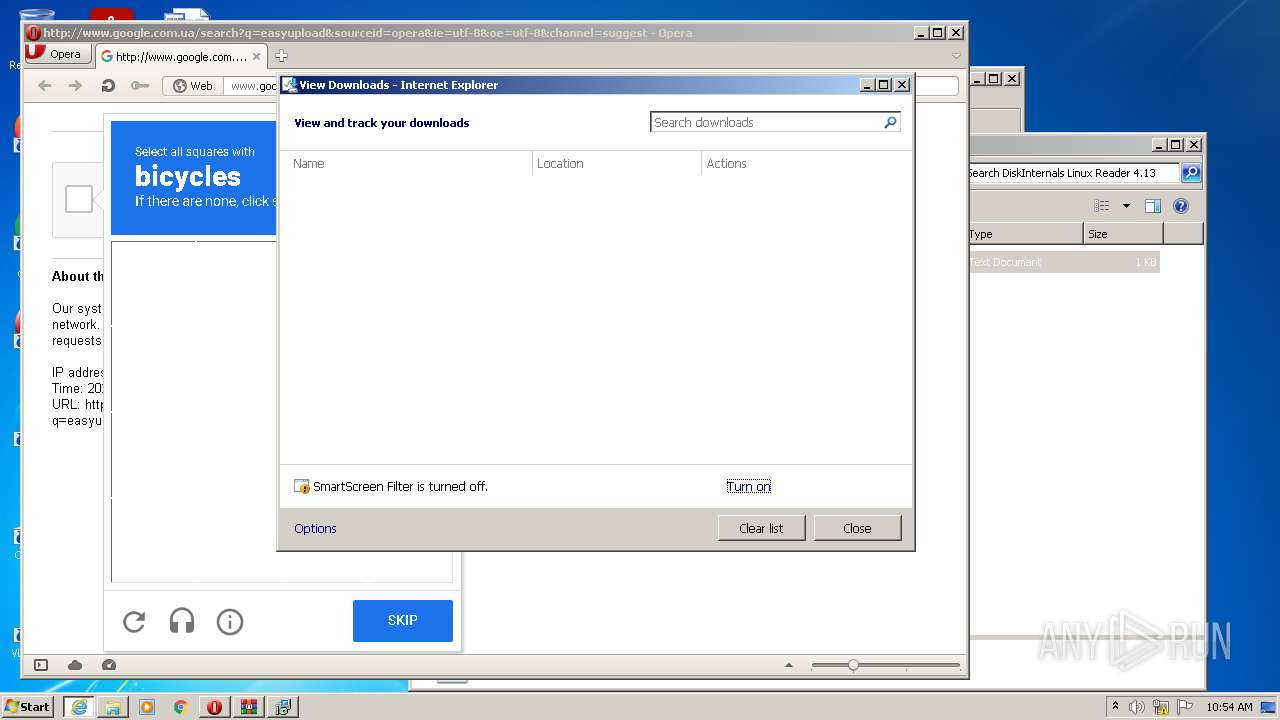Open Windows Explorer from taskbar
Screen dimensions: 1280x720
pos(113,707)
